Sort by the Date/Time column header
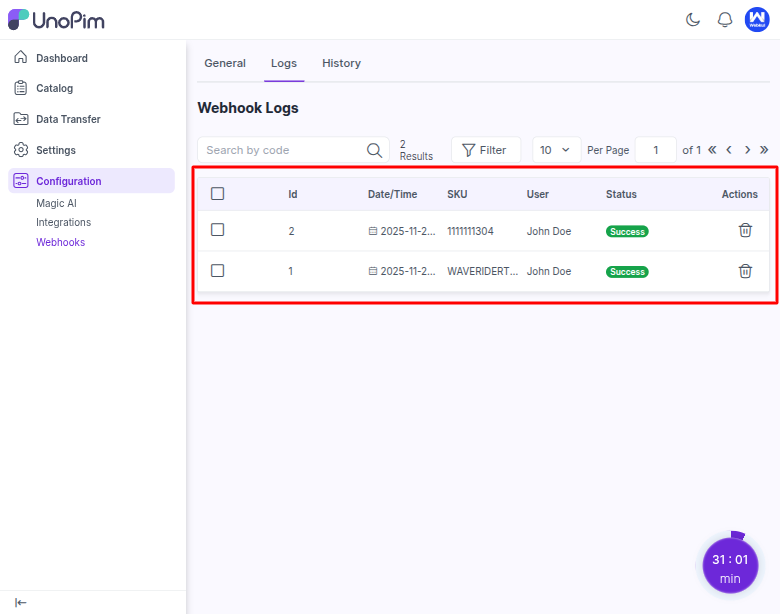This screenshot has height=614, width=780. pos(392,194)
